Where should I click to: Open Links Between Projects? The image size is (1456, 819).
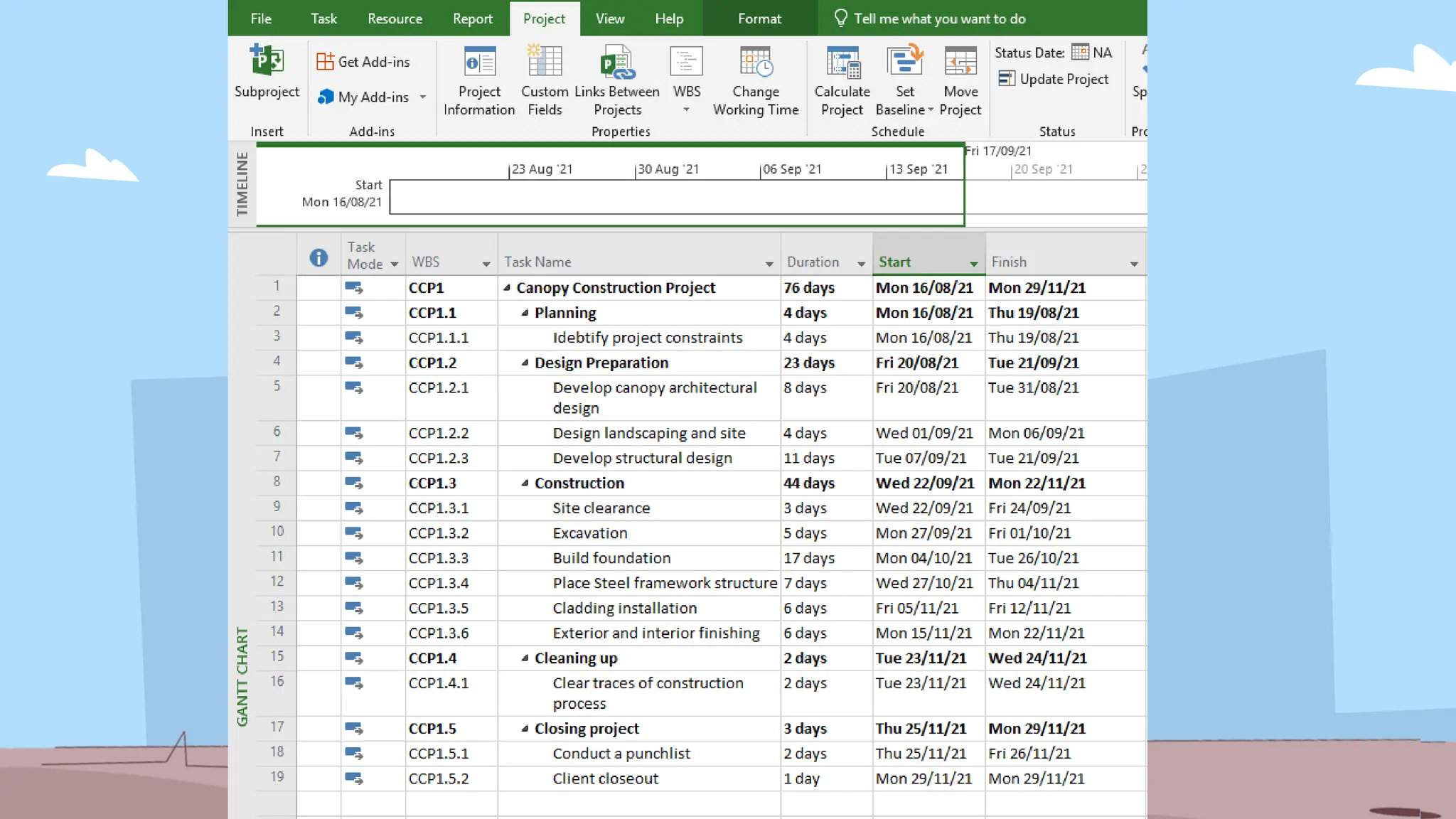616,62
